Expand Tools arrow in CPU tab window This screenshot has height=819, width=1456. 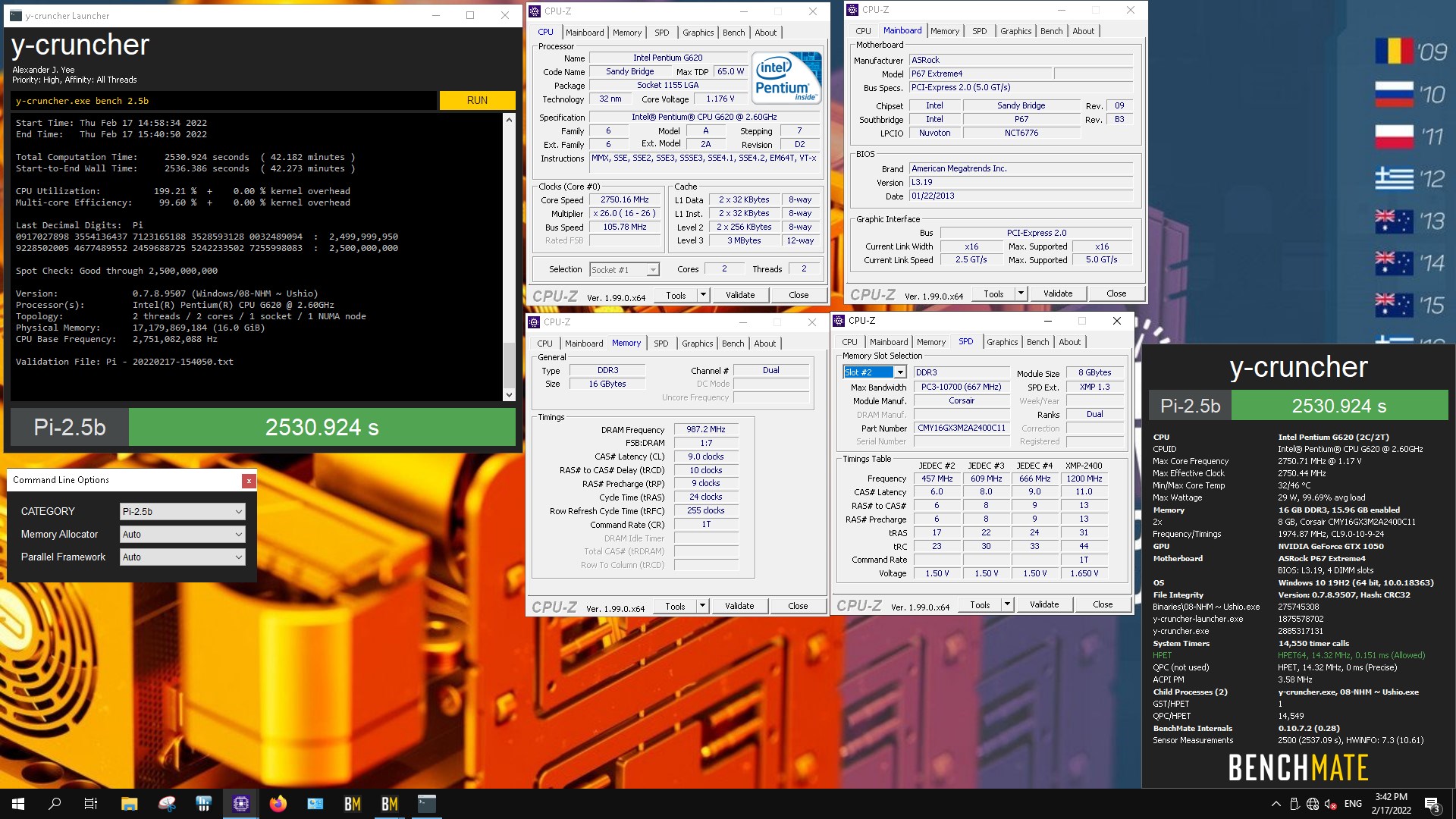tap(703, 295)
